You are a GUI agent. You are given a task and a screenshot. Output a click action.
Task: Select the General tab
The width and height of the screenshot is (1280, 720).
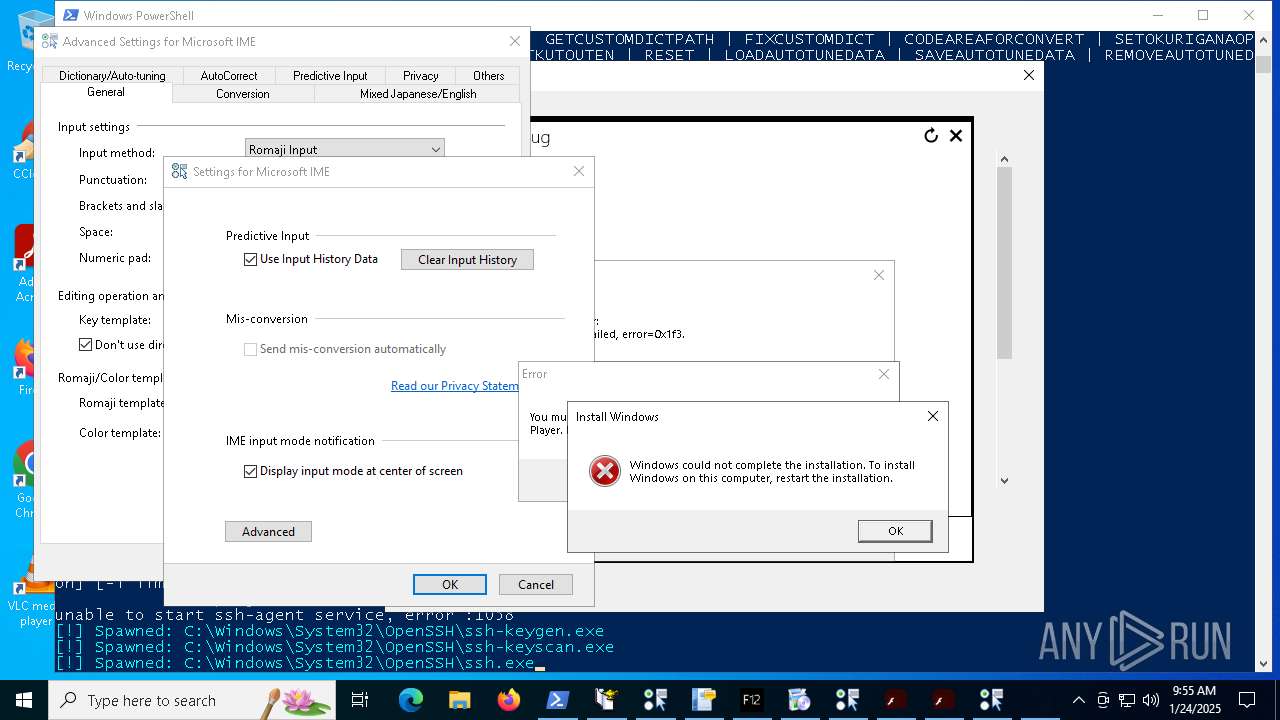[106, 92]
